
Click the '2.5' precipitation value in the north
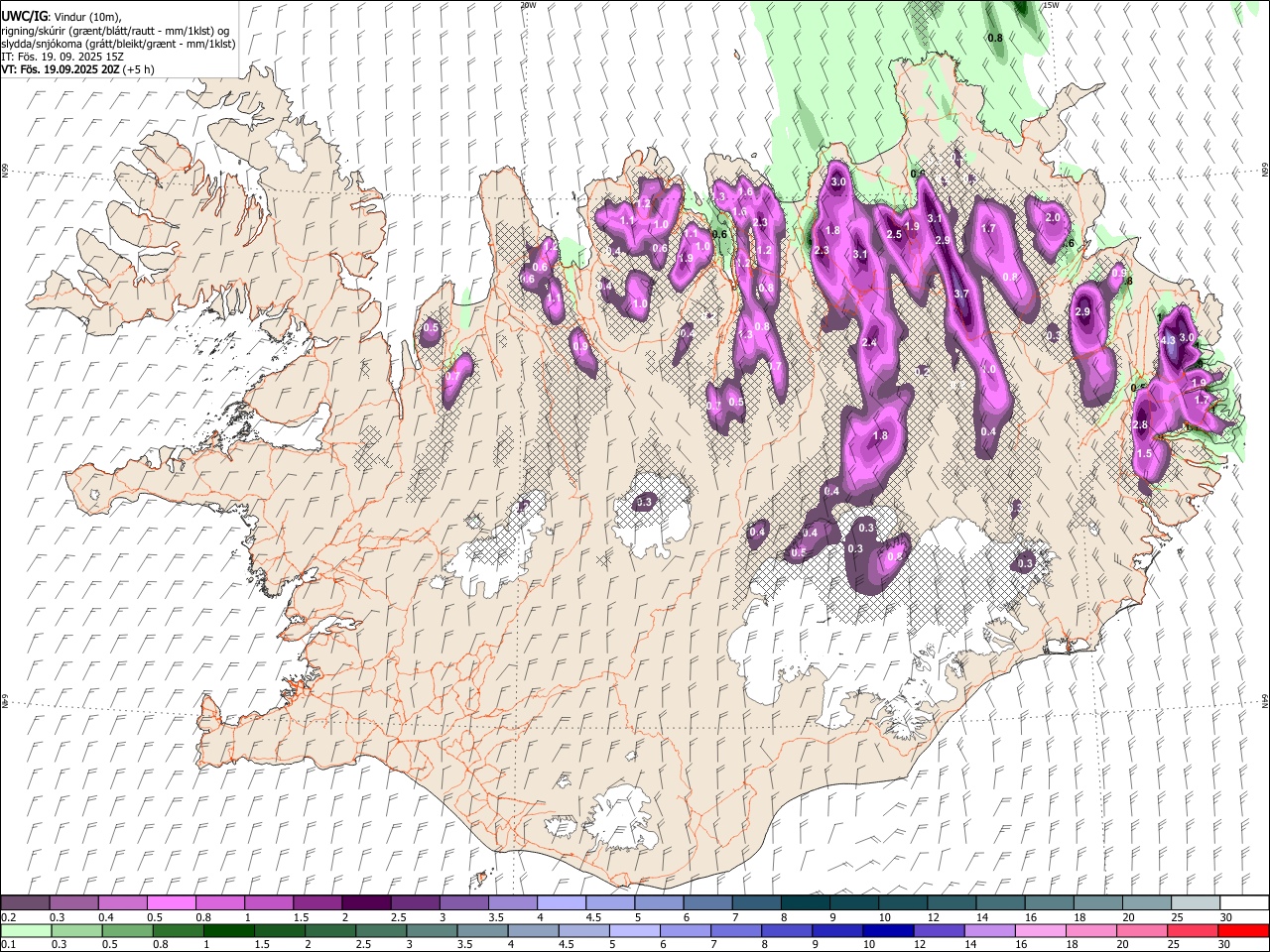coord(894,235)
